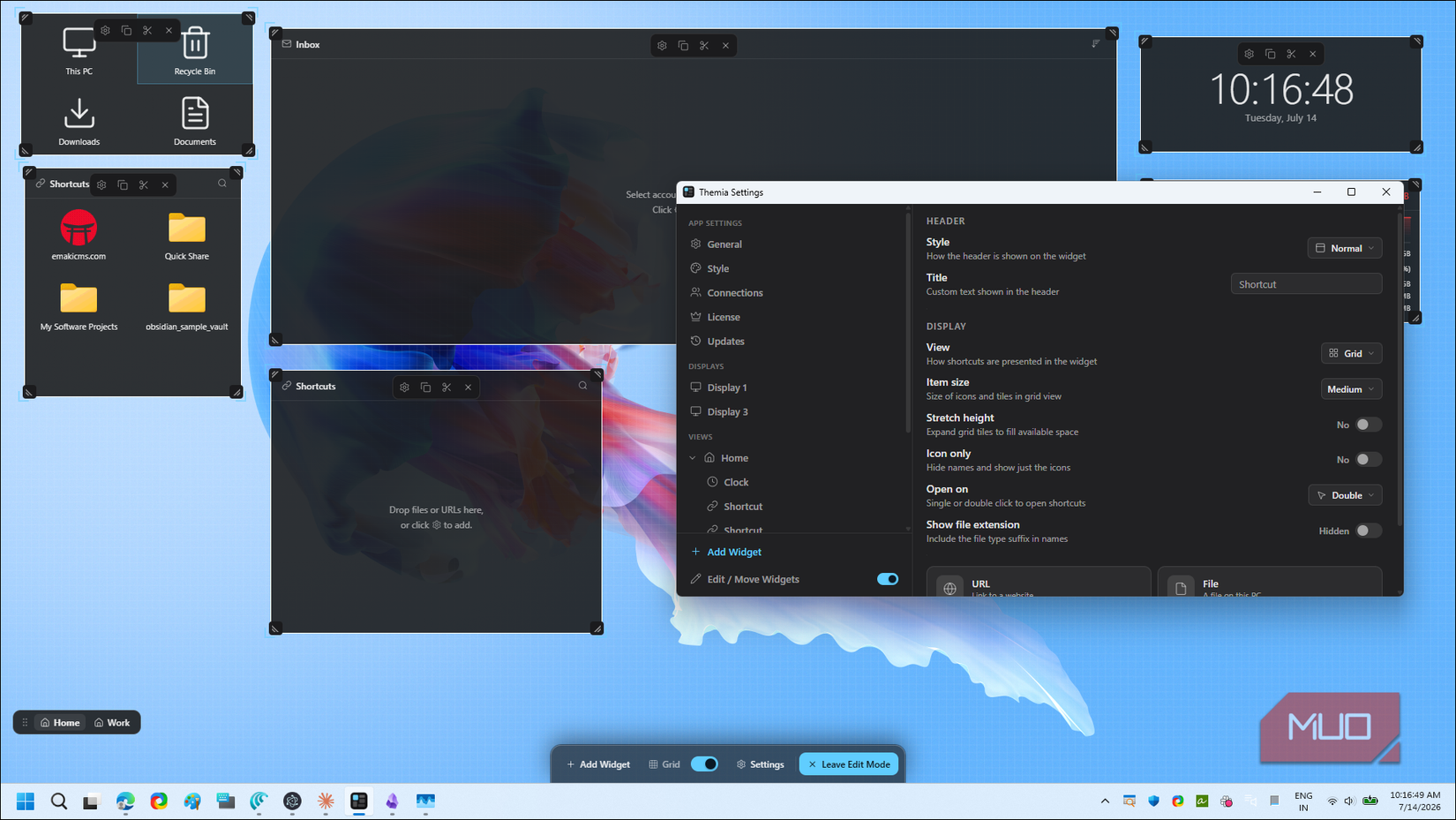Screen dimensions: 1456x820
Task: Open Microsoft Edge from the taskbar
Action: [125, 801]
